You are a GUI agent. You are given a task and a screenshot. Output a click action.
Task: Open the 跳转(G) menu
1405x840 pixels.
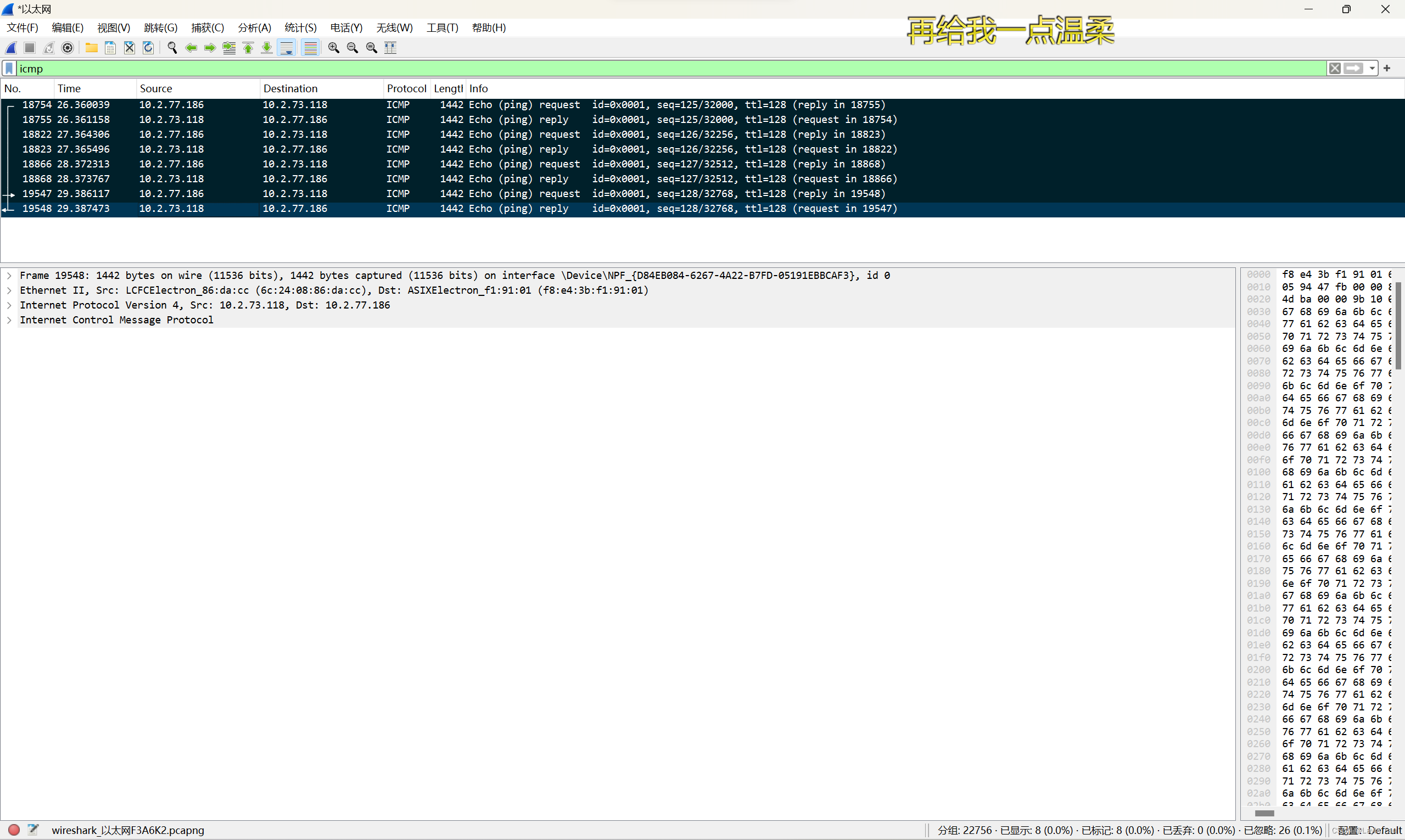[161, 28]
